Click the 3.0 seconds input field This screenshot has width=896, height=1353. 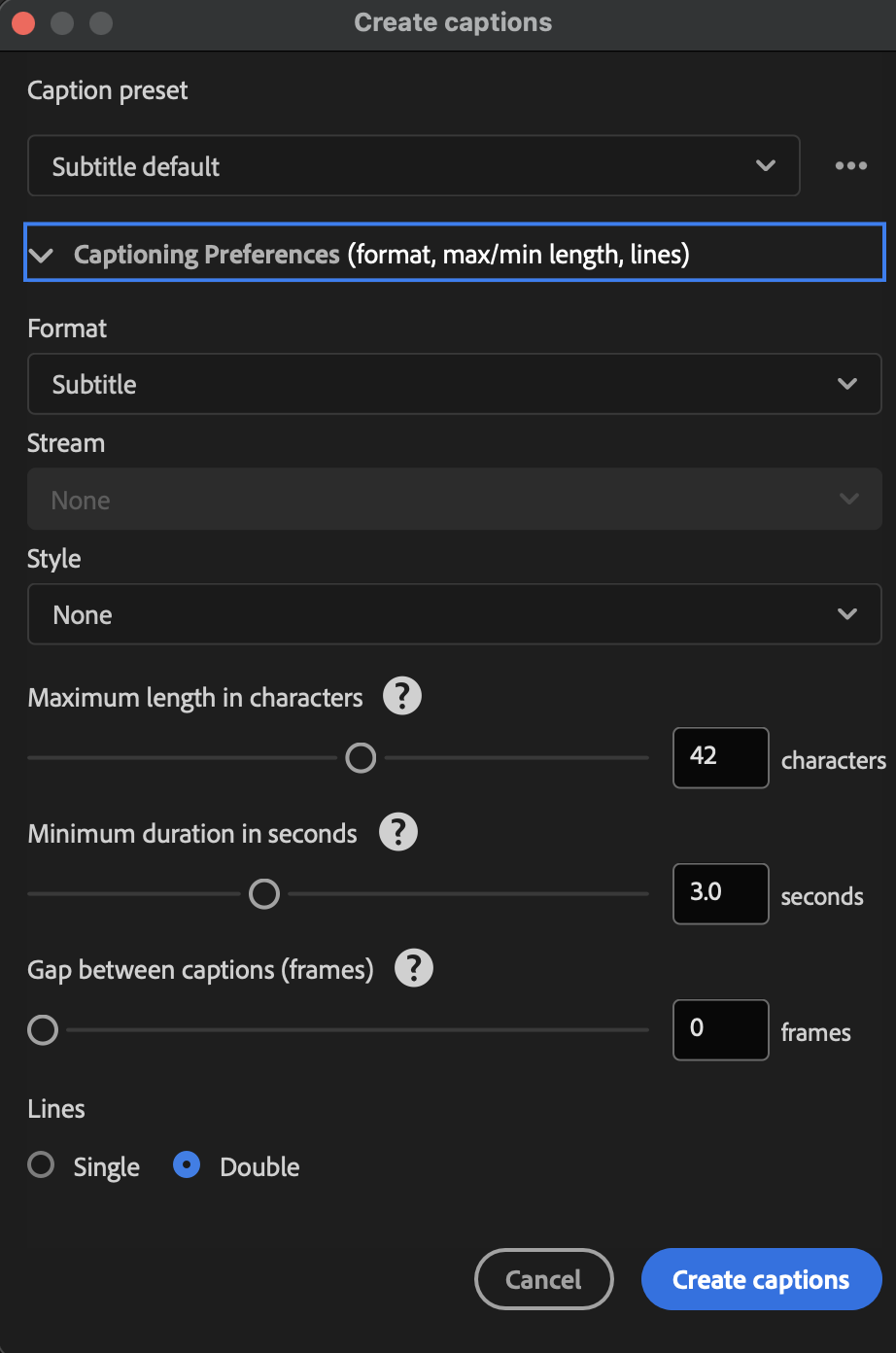[x=720, y=893]
